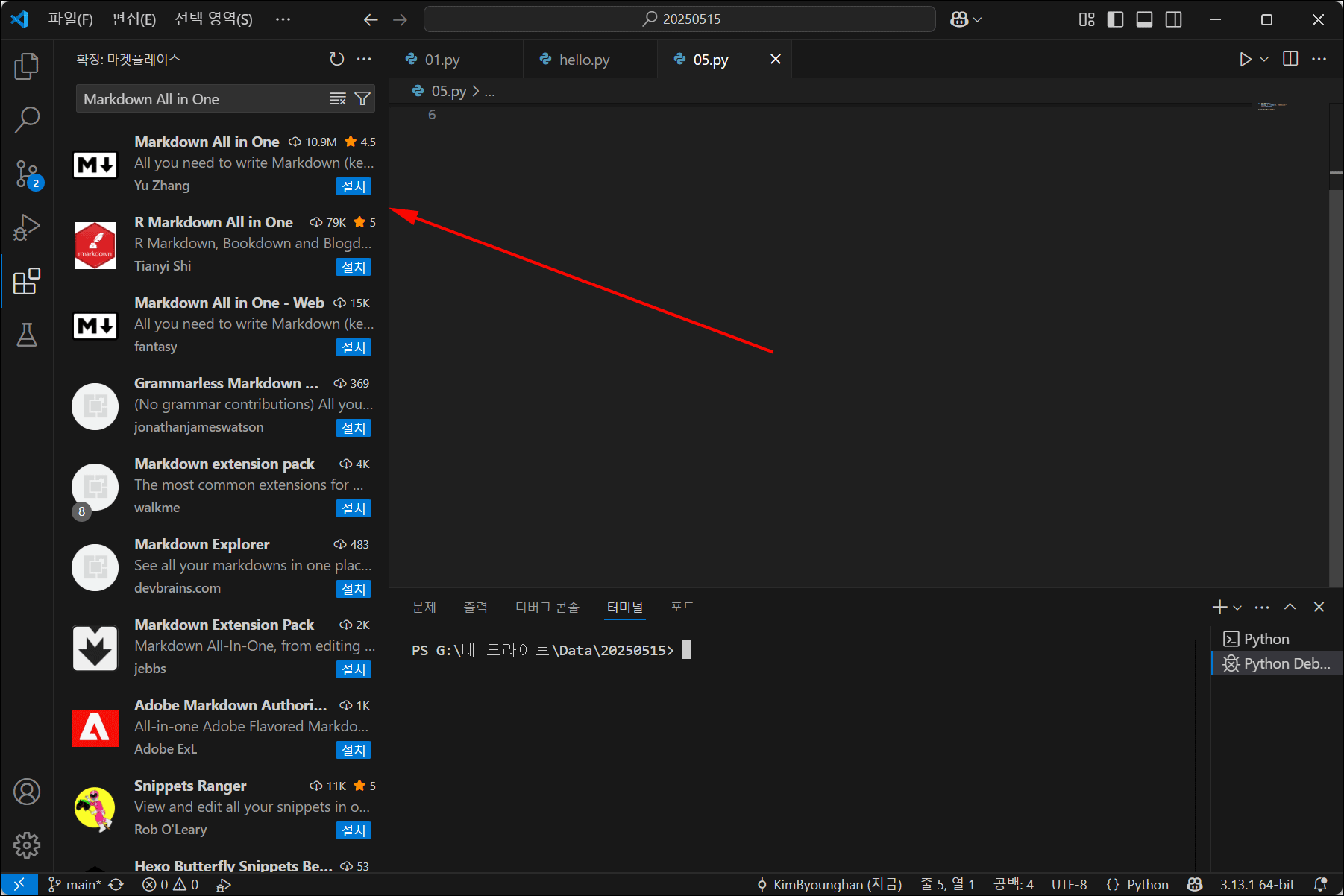
Task: Install Markdown All in One - Web
Action: (x=354, y=347)
